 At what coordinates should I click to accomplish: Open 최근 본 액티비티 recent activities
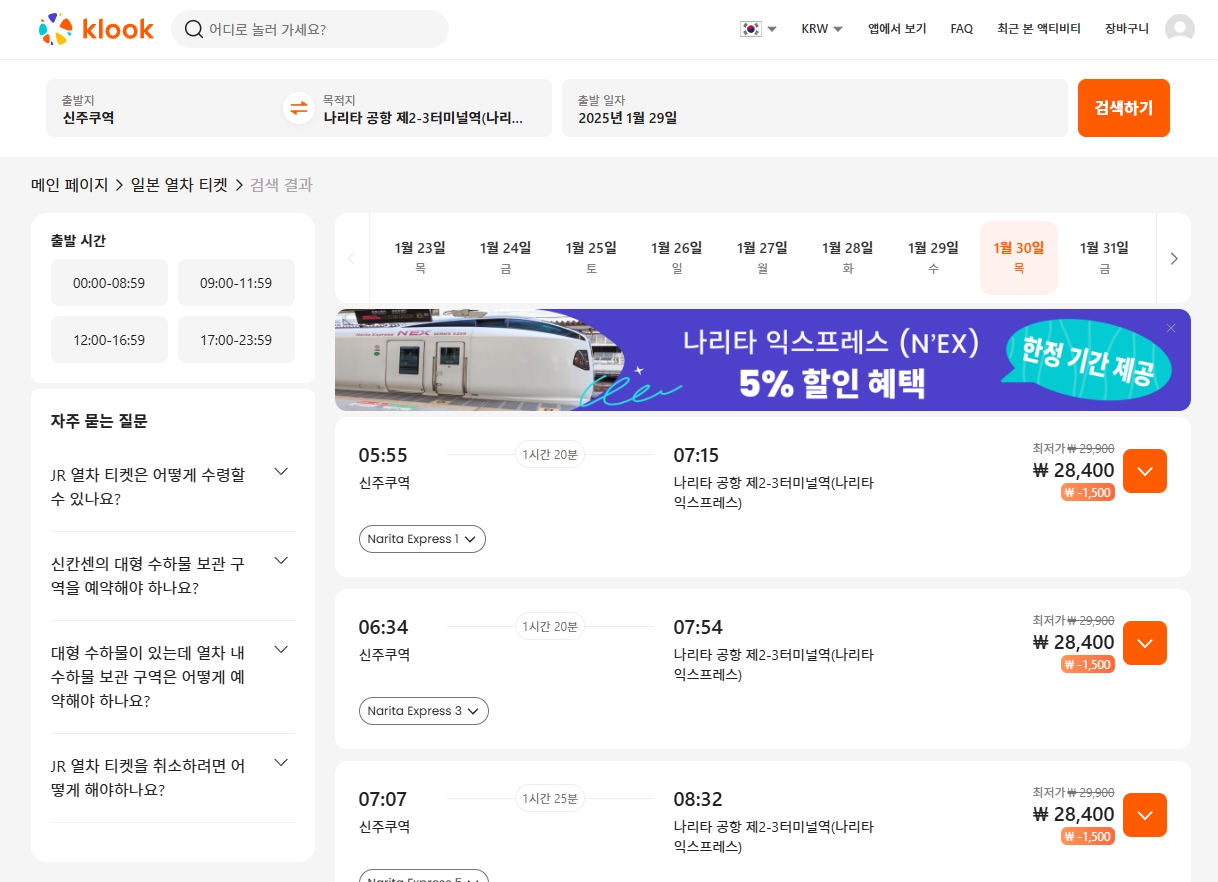point(1039,29)
